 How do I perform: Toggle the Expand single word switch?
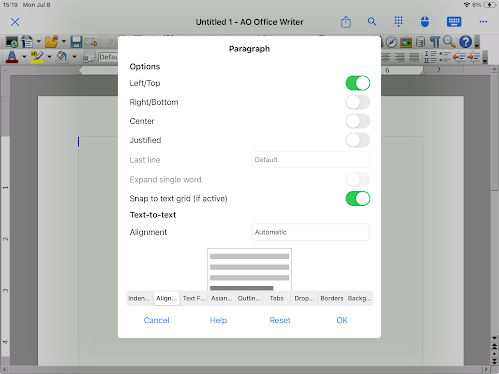click(x=358, y=180)
